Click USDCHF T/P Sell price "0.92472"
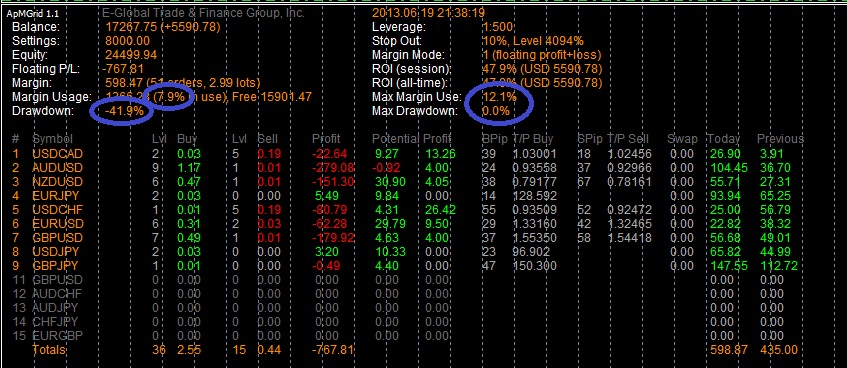 coord(629,209)
